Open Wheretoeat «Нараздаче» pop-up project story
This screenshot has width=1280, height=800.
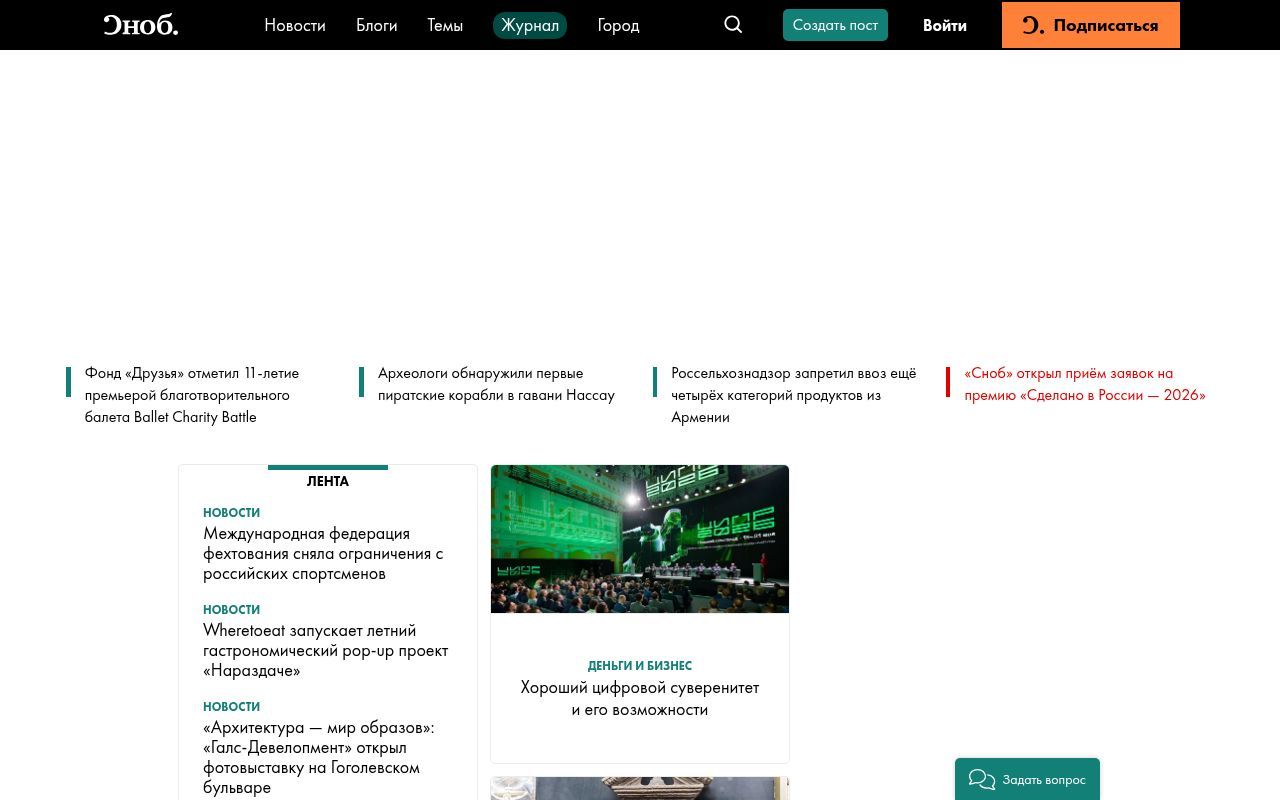(x=325, y=650)
